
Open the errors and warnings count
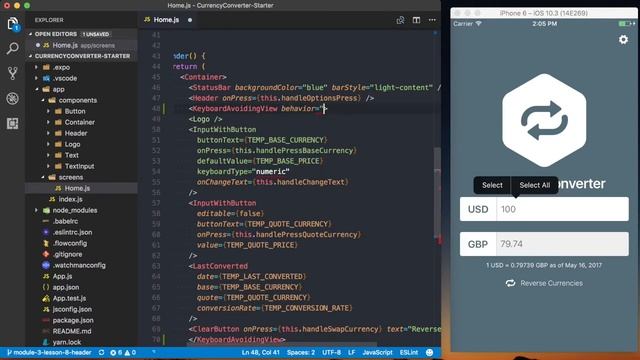(123, 352)
